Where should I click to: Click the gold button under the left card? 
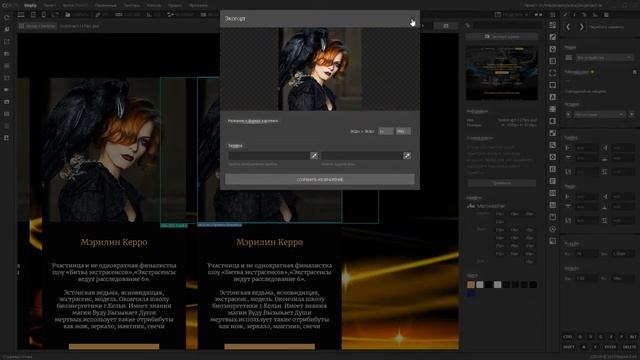[114, 347]
